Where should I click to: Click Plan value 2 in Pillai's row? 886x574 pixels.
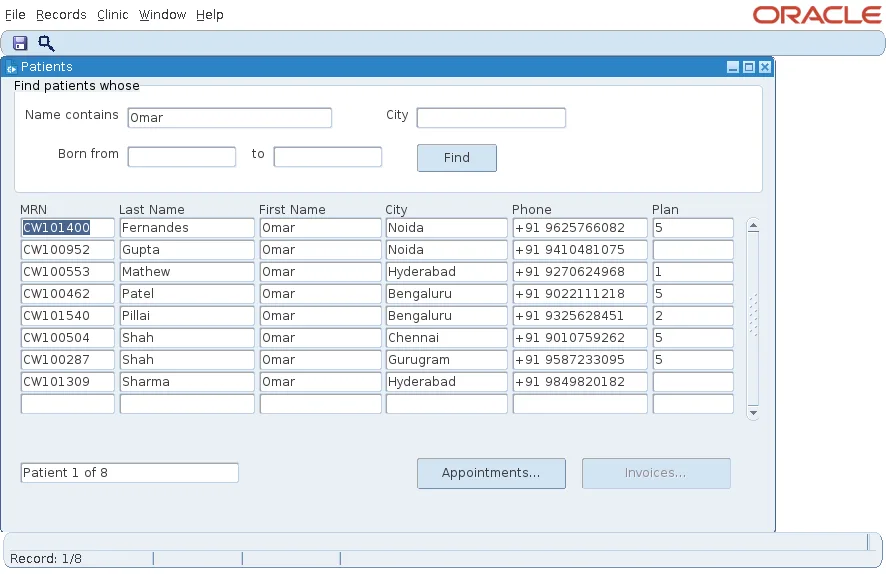(693, 316)
